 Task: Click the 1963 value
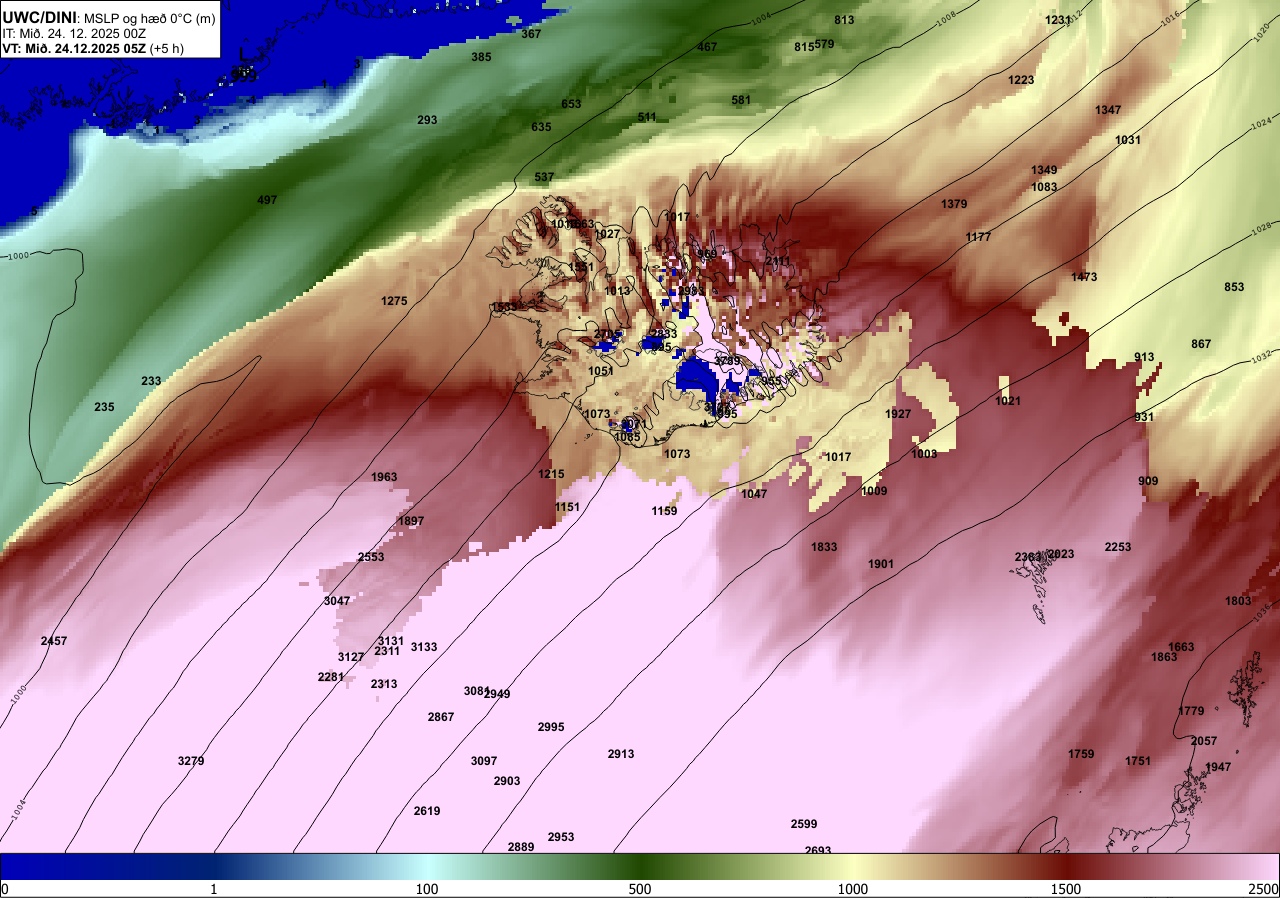pyautogui.click(x=384, y=477)
